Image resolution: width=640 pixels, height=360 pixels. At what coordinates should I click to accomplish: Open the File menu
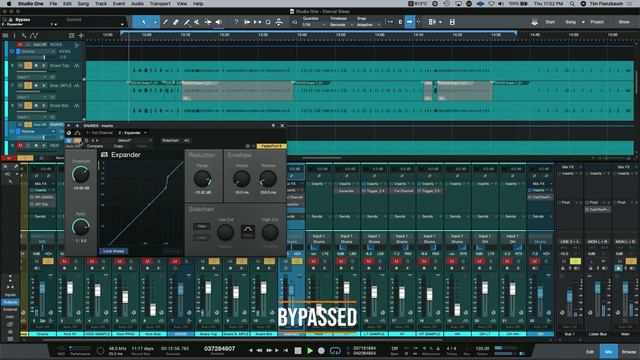click(53, 4)
